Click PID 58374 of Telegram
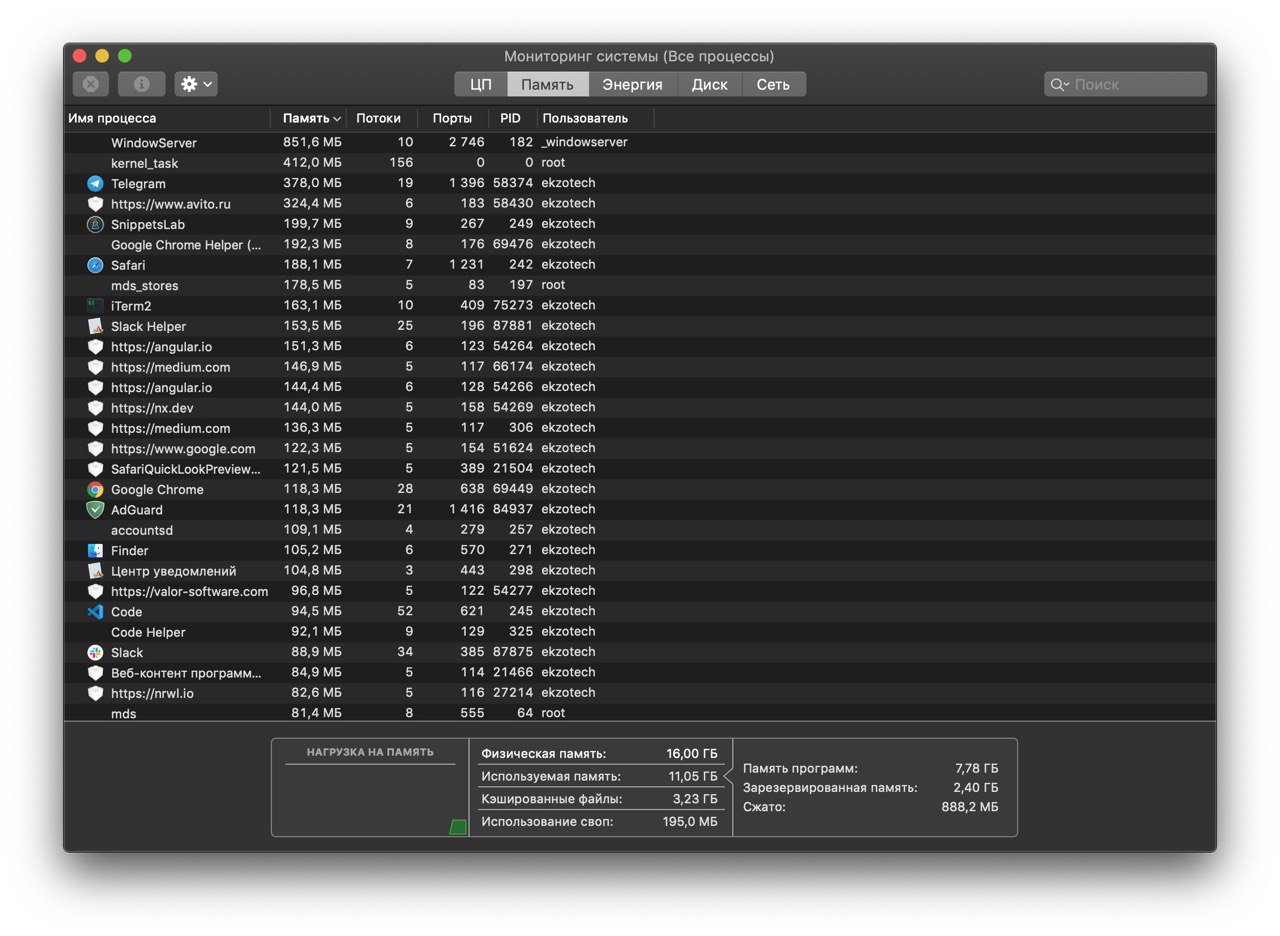 click(x=514, y=183)
